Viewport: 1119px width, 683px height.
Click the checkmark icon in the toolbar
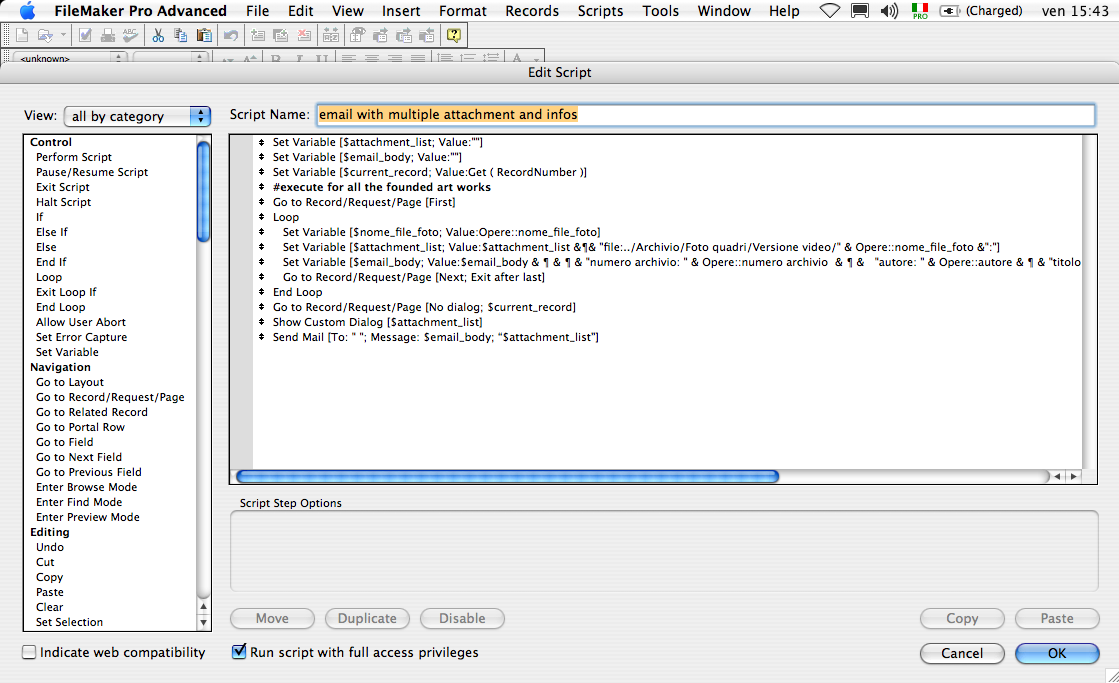tap(86, 35)
